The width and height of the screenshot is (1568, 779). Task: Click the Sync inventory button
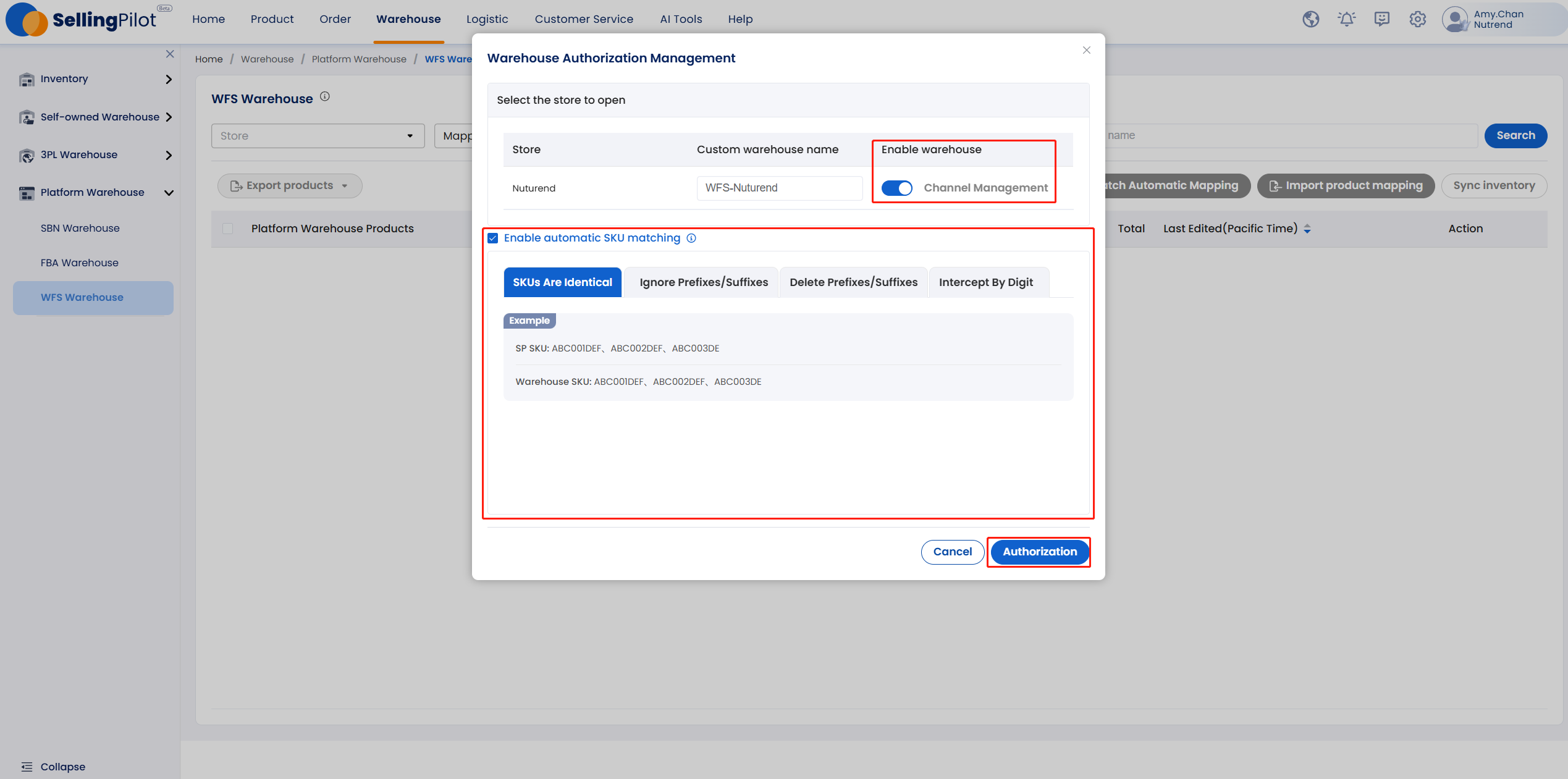[1494, 186]
